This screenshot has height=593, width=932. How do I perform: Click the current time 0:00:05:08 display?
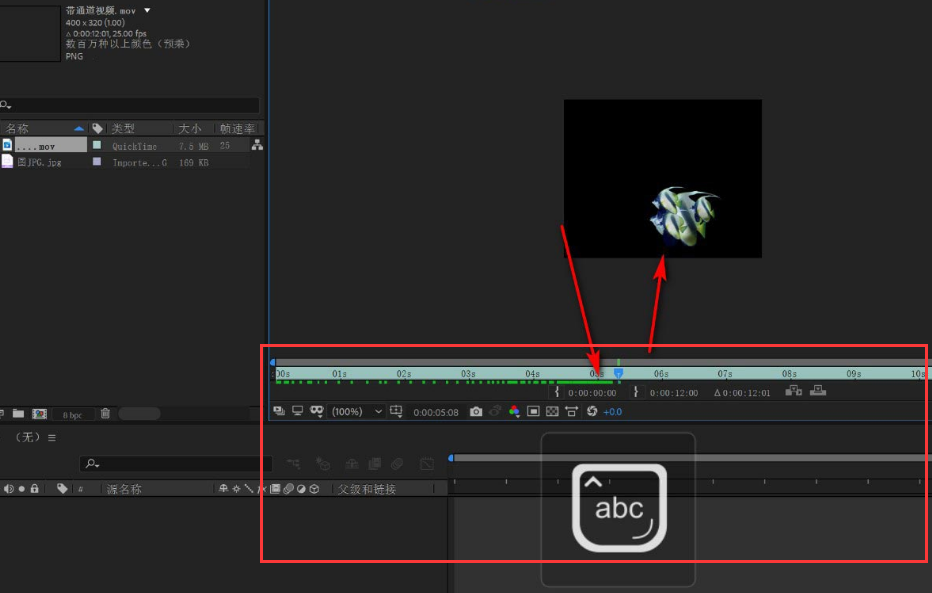click(x=435, y=412)
